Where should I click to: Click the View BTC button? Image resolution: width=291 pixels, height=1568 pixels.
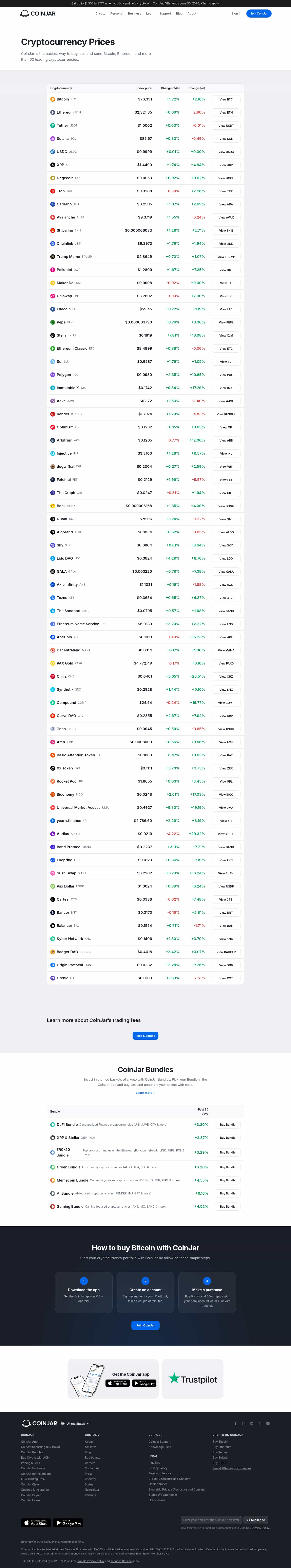point(226,99)
